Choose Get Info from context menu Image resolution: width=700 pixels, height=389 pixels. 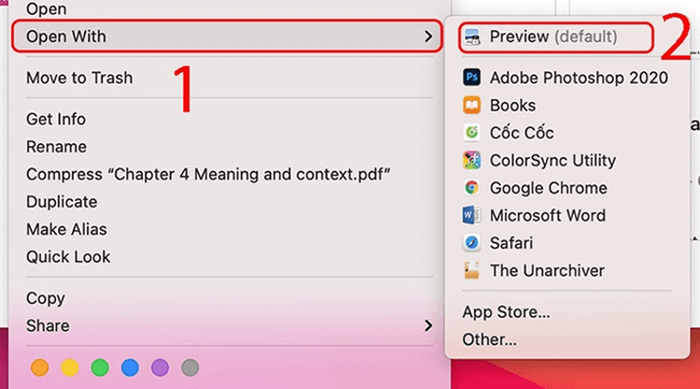coord(56,119)
